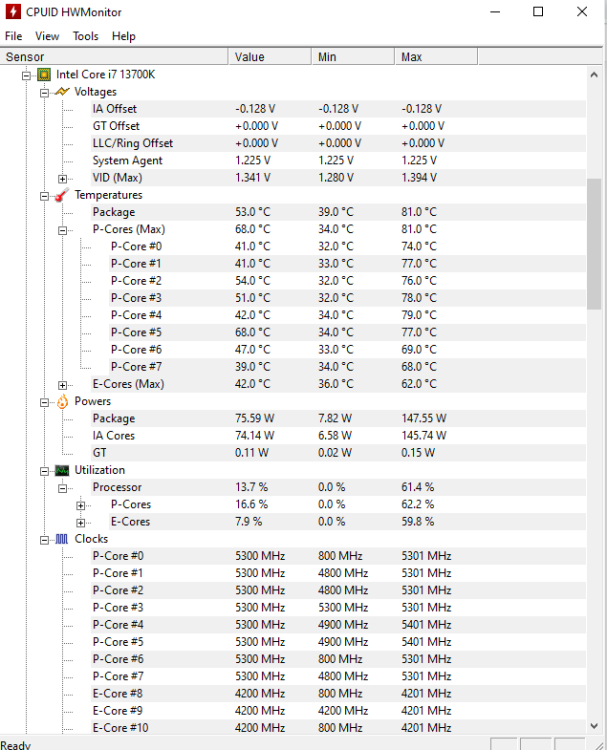Close the HWMonitor window
The image size is (607, 750).
pos(582,12)
